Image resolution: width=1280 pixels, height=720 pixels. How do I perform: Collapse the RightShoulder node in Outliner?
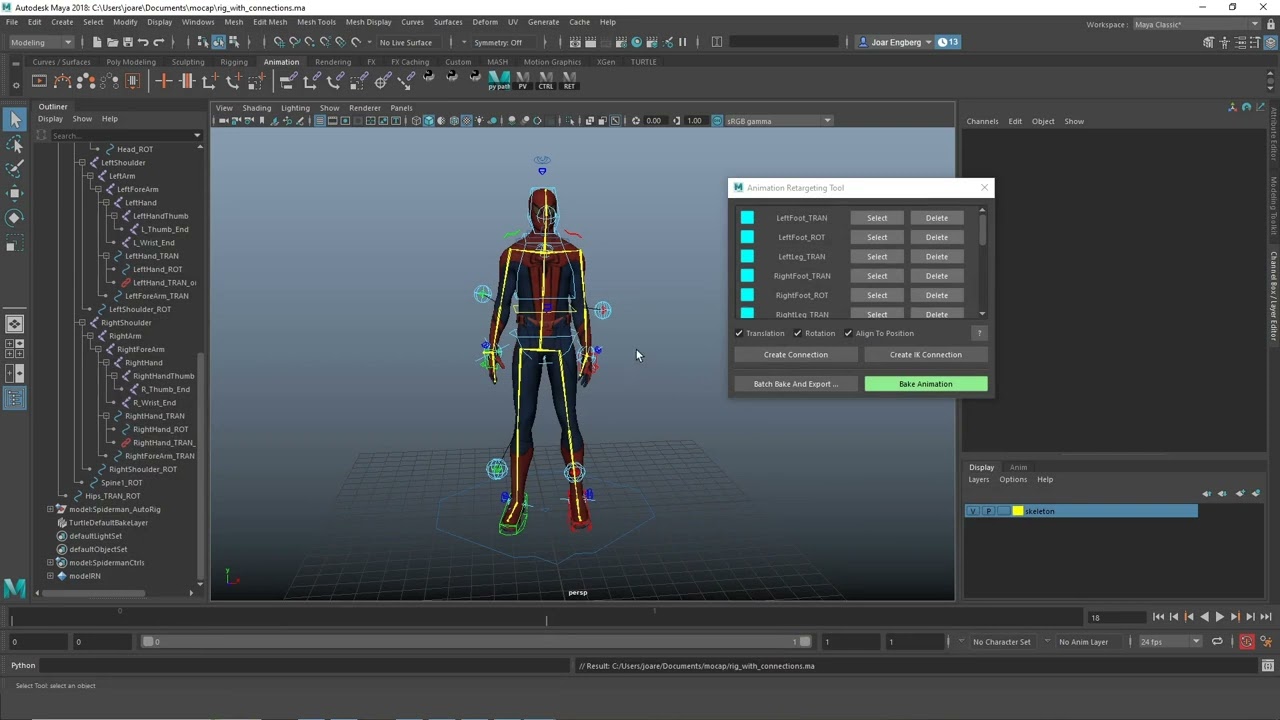coord(81,322)
